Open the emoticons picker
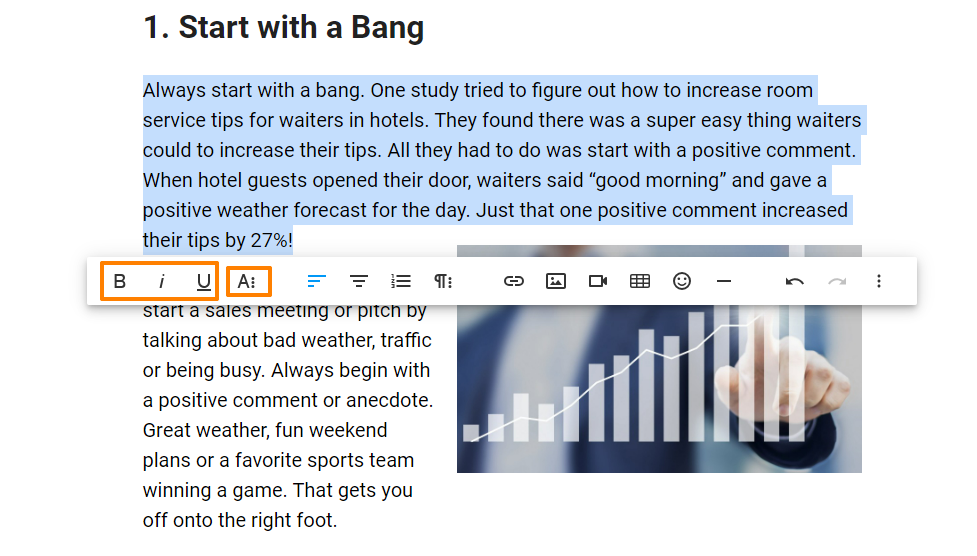977x556 pixels. 682,281
